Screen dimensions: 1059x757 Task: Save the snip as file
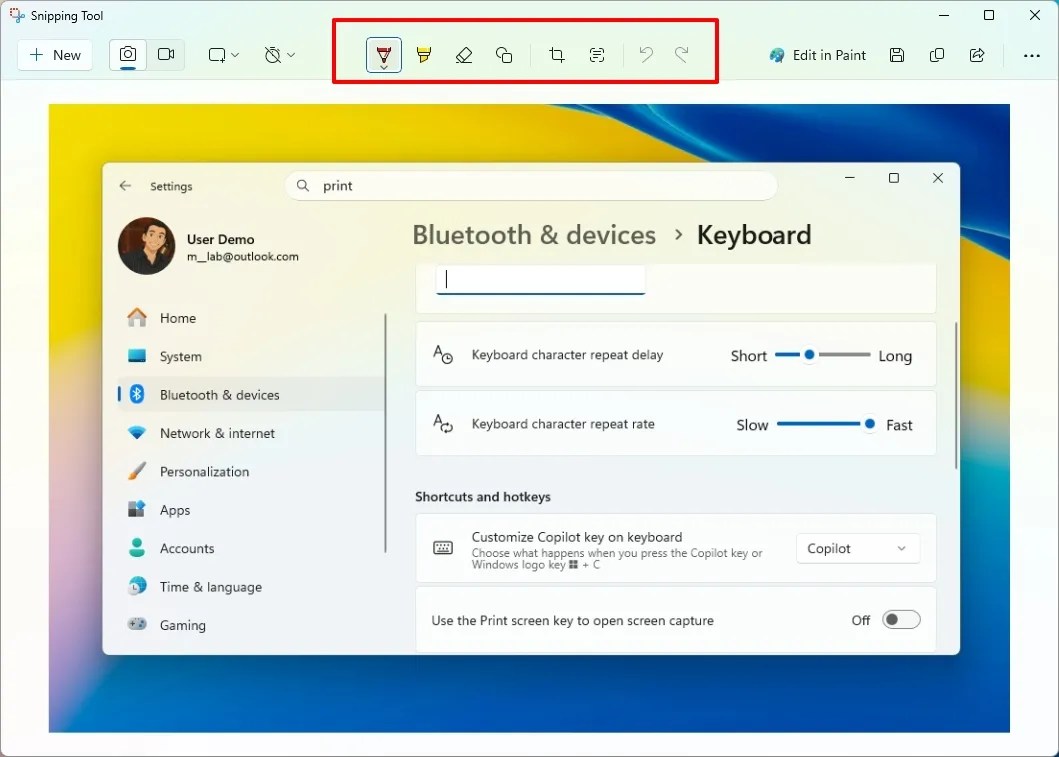(x=897, y=55)
